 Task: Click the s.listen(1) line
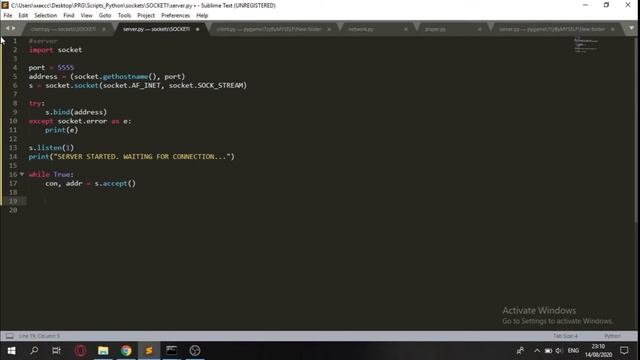coord(51,148)
